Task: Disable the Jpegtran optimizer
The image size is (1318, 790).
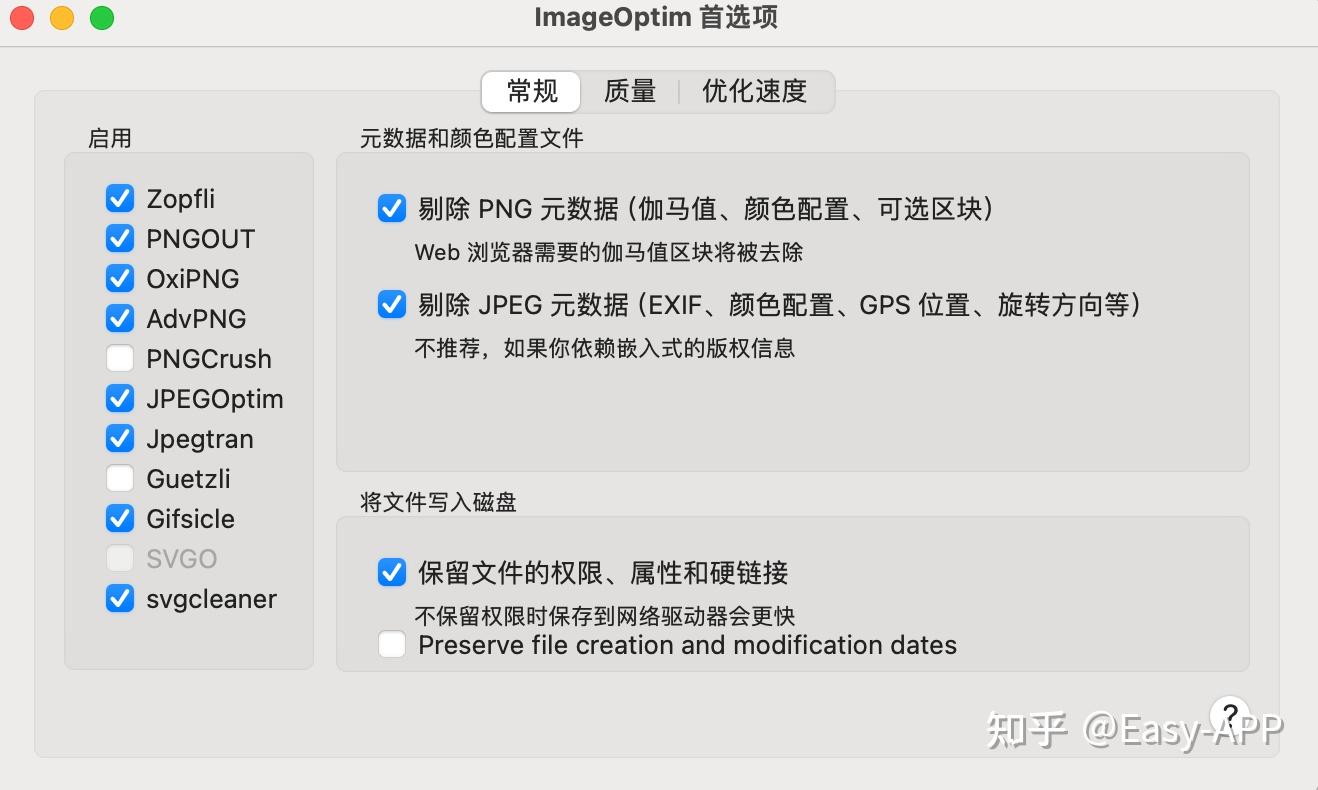Action: [x=119, y=438]
